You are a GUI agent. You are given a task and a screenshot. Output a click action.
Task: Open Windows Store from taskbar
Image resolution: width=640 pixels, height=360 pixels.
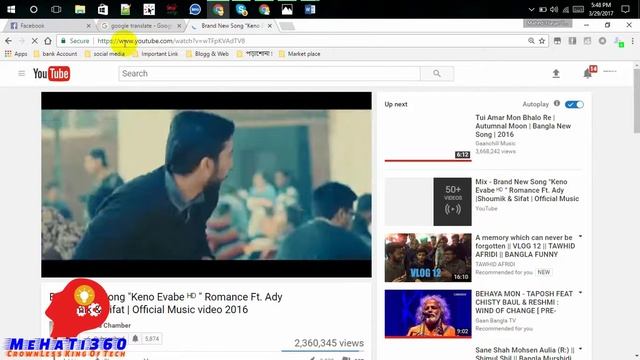103,9
